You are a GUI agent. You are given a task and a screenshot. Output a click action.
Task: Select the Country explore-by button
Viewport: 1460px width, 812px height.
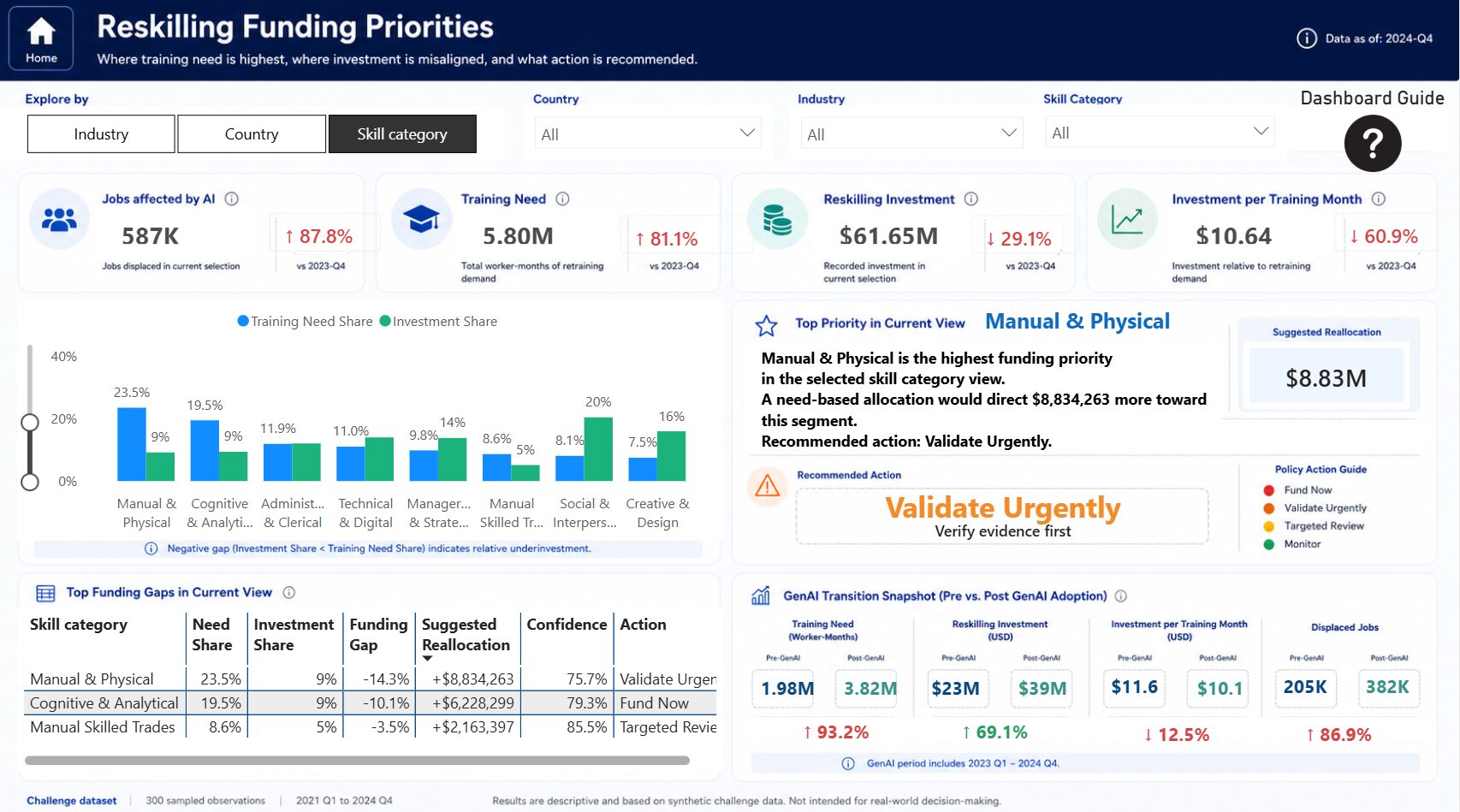[252, 134]
